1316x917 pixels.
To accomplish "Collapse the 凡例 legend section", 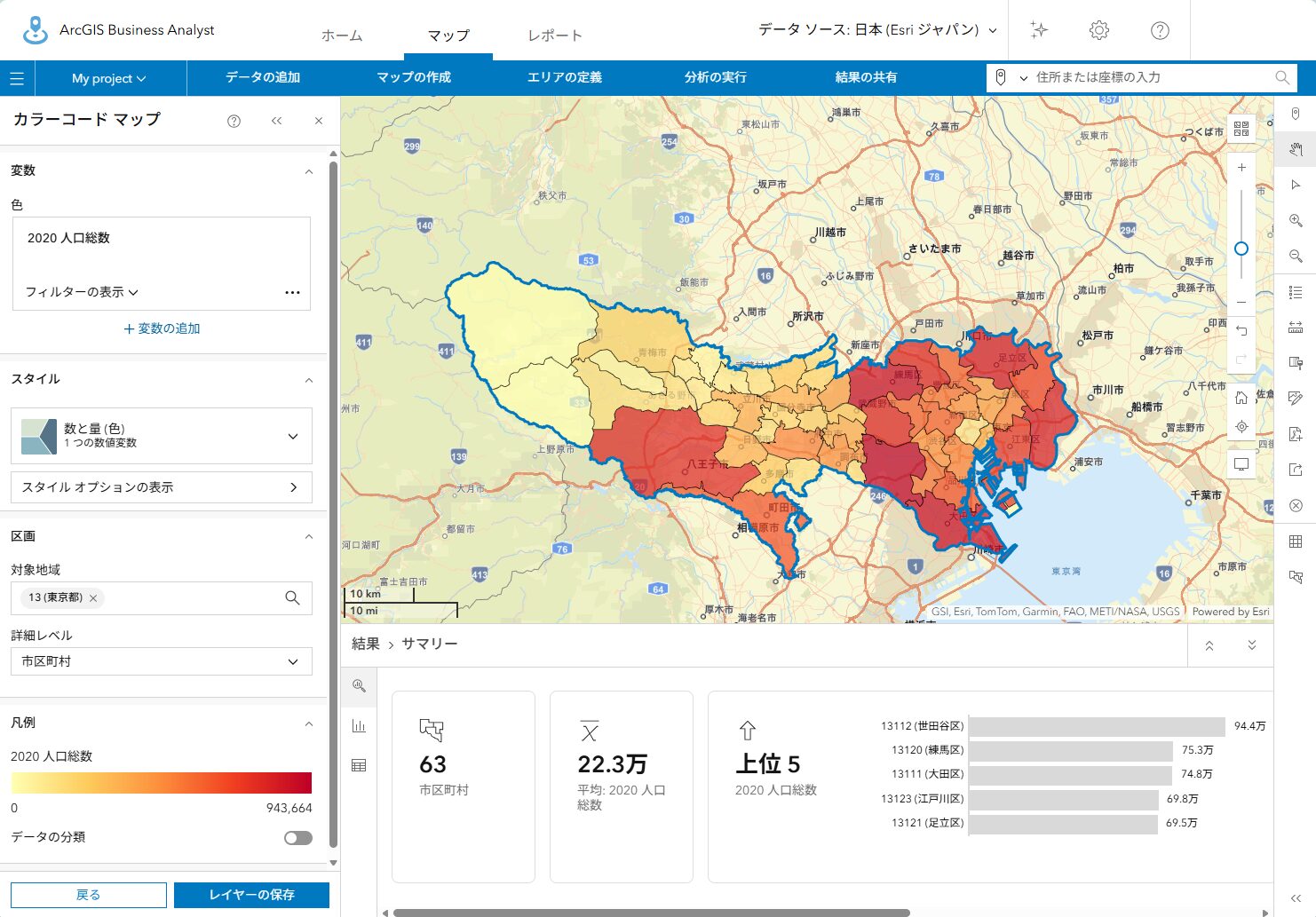I will tap(309, 723).
